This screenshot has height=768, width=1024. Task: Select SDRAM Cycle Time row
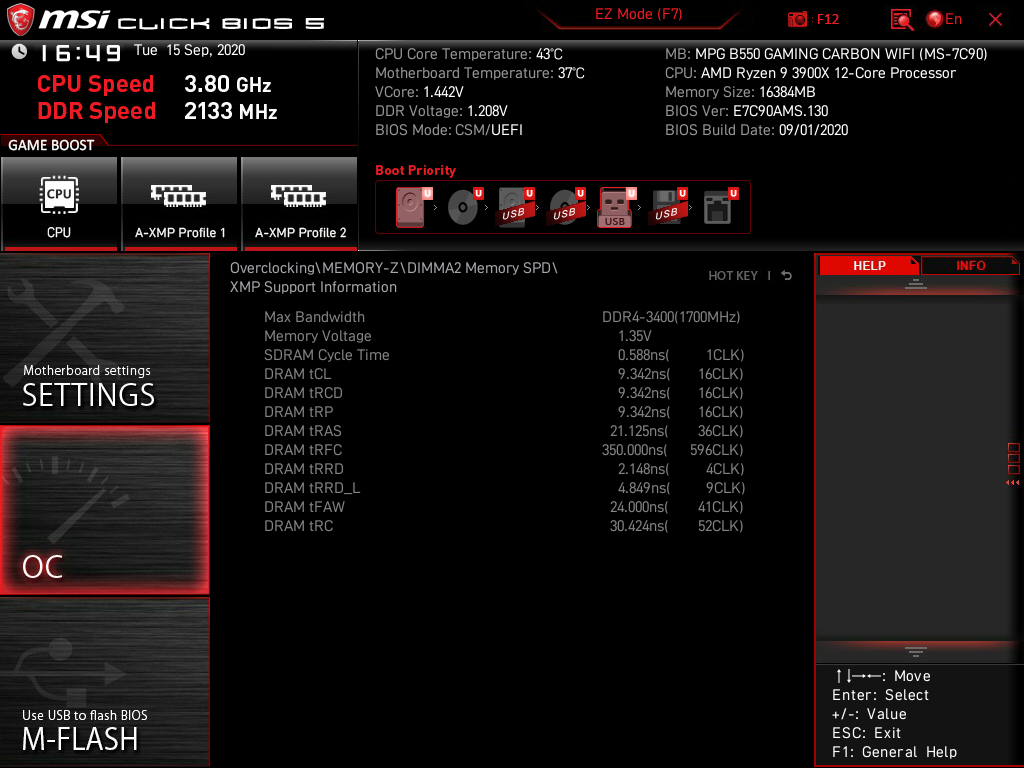(503, 355)
